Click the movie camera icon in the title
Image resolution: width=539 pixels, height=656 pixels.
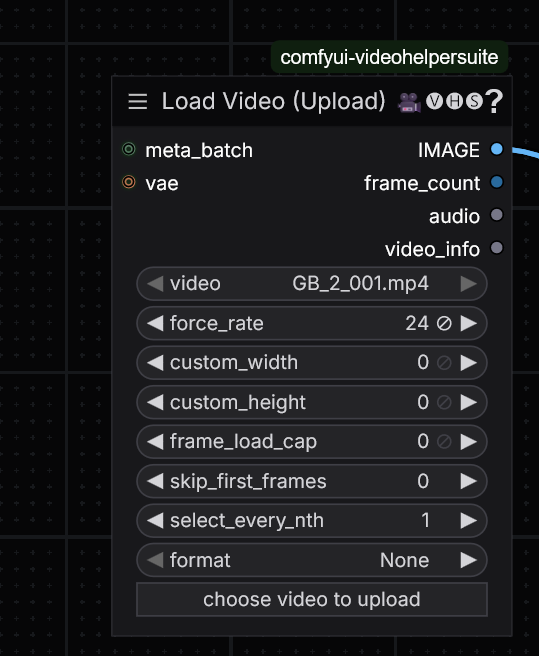[409, 102]
